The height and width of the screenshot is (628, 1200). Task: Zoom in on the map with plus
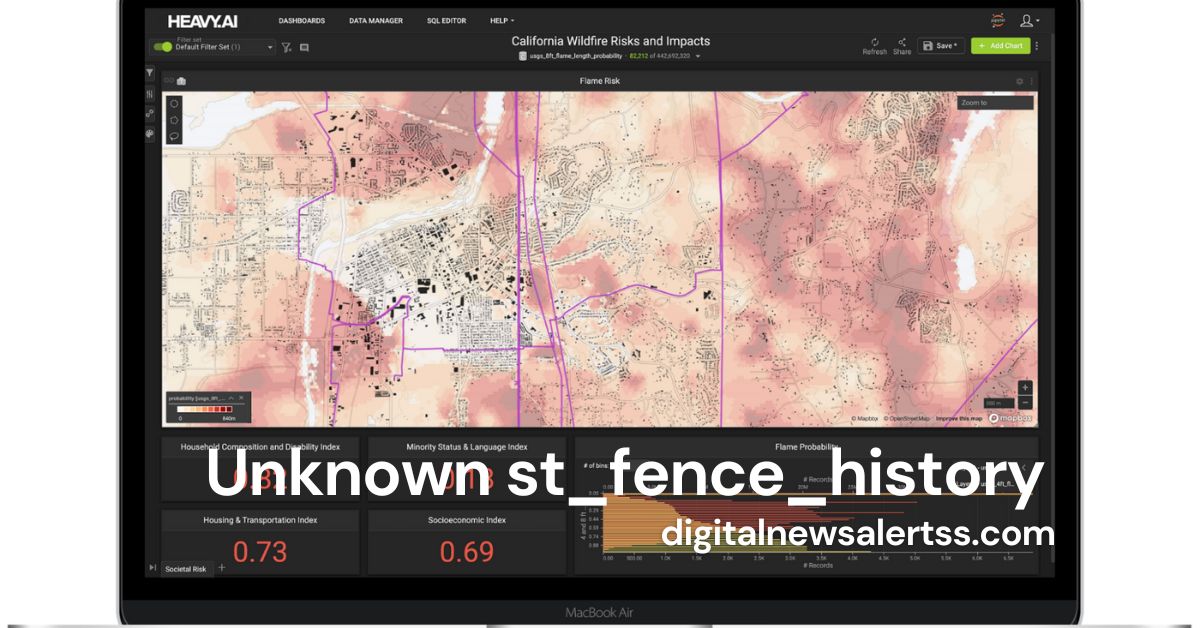[1025, 387]
